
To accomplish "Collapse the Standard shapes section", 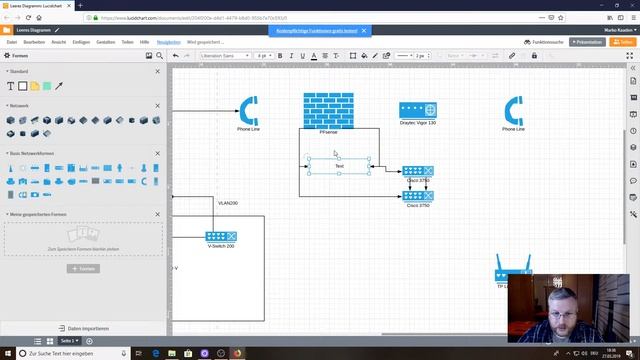I will [x=7, y=71].
